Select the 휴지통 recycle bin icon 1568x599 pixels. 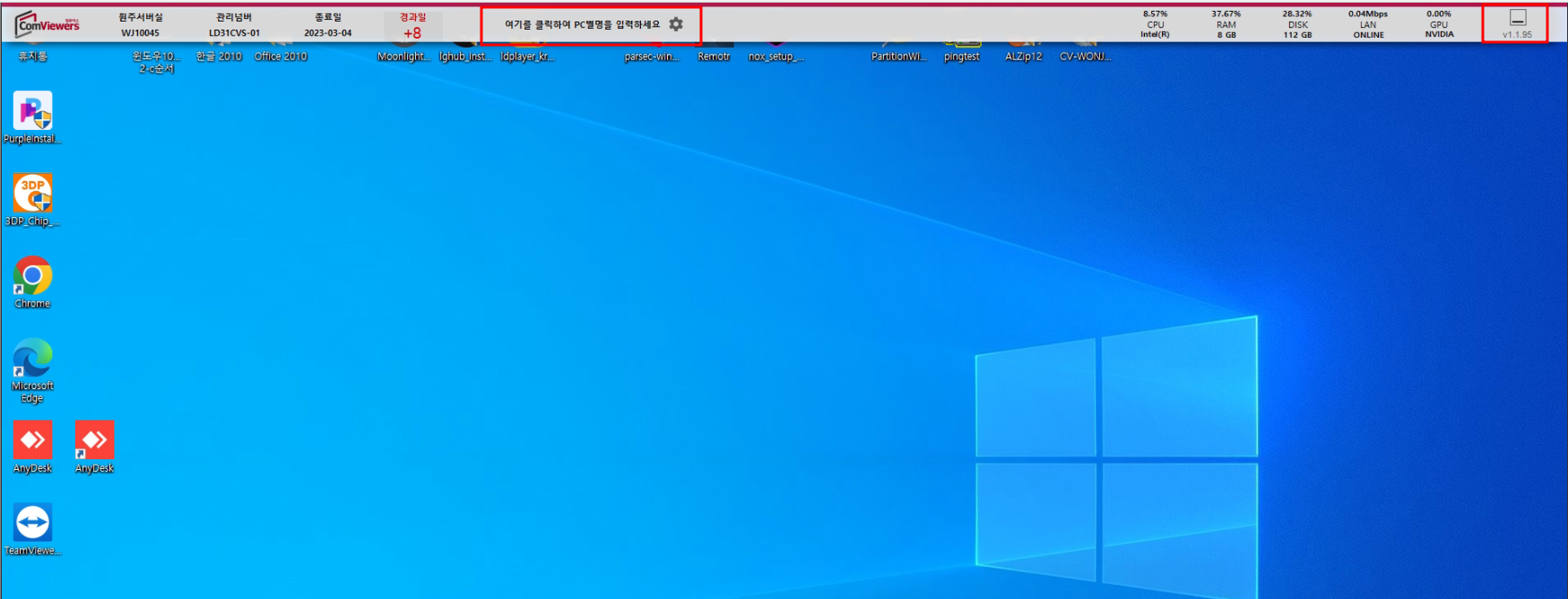(x=32, y=52)
